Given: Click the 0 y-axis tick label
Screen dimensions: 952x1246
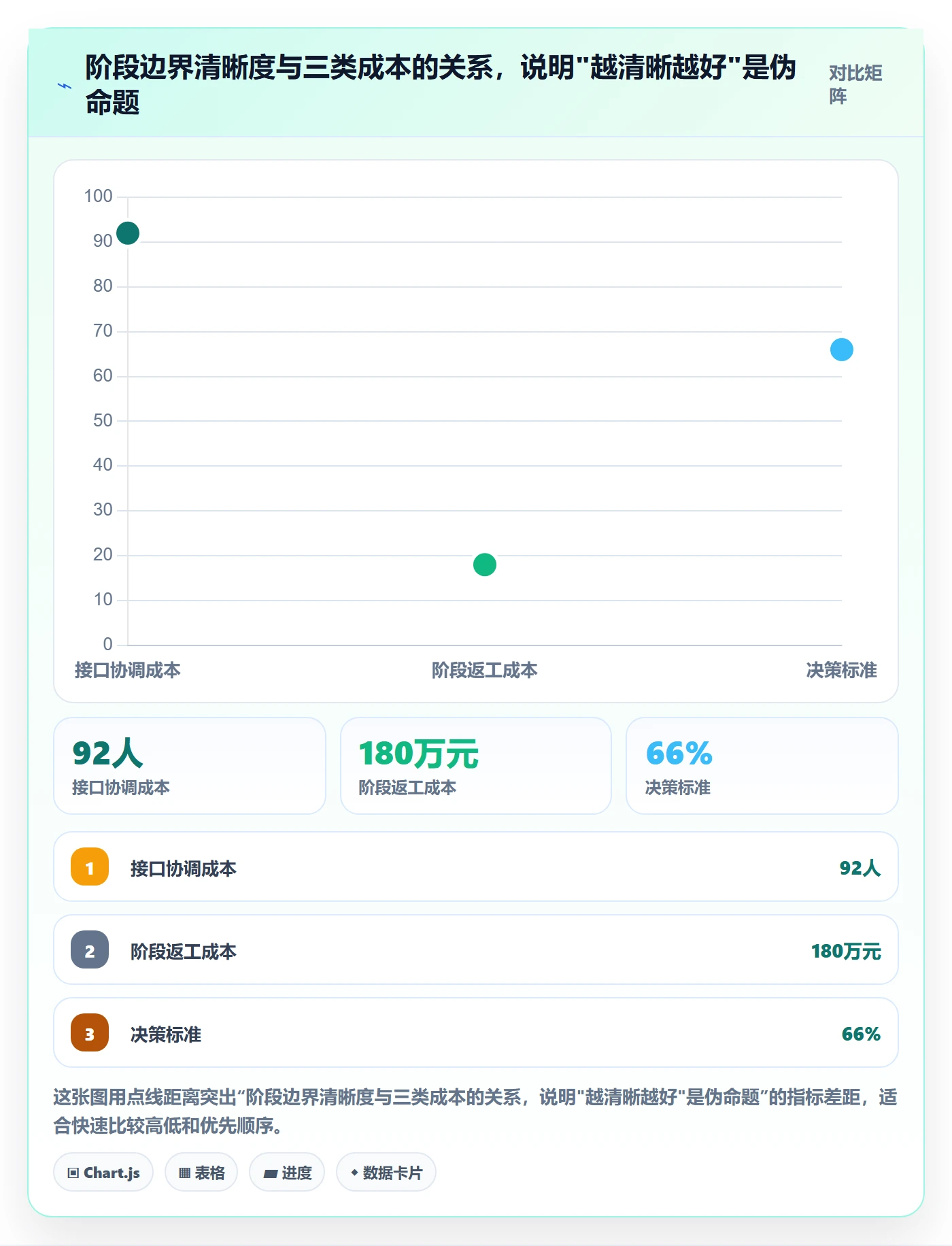Looking at the screenshot, I should (107, 644).
